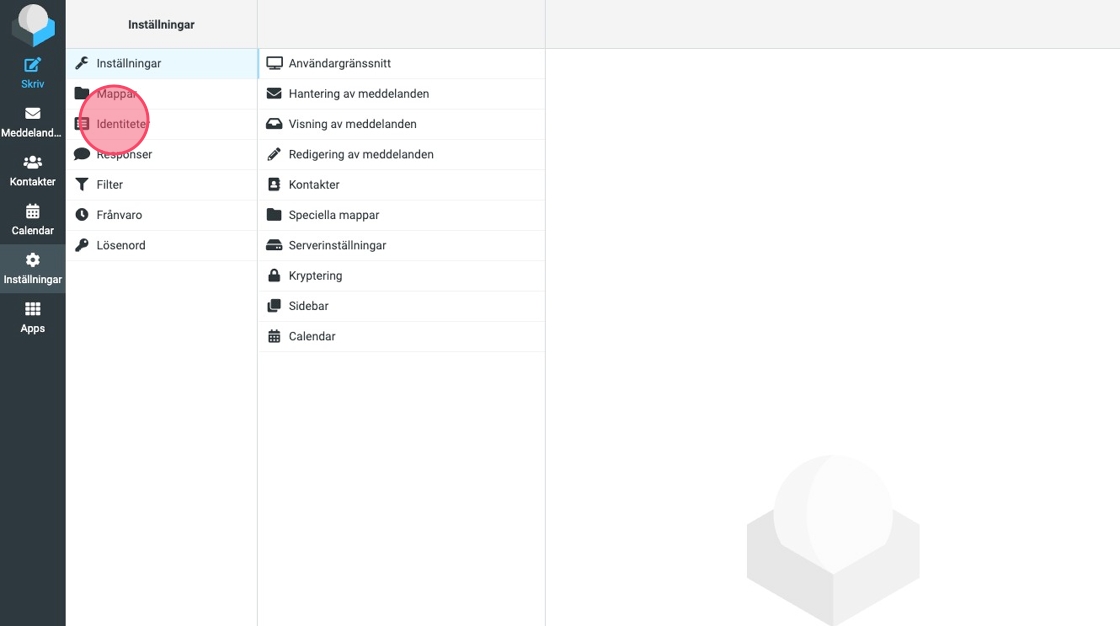Select Redigering av meddelanden
The image size is (1120, 626).
tap(360, 155)
